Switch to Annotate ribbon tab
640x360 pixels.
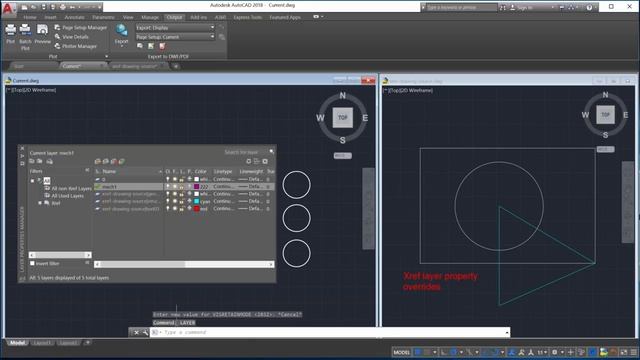[x=74, y=17]
